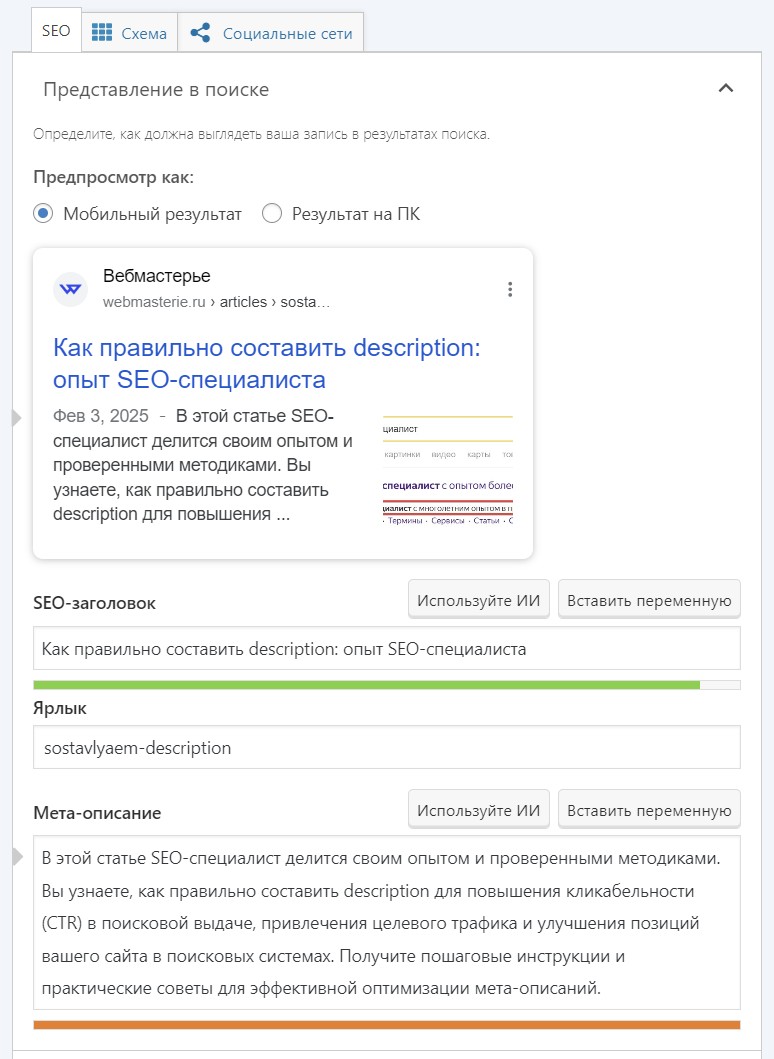Click Используйте ИИ for Мета-описание

pyautogui.click(x=478, y=810)
